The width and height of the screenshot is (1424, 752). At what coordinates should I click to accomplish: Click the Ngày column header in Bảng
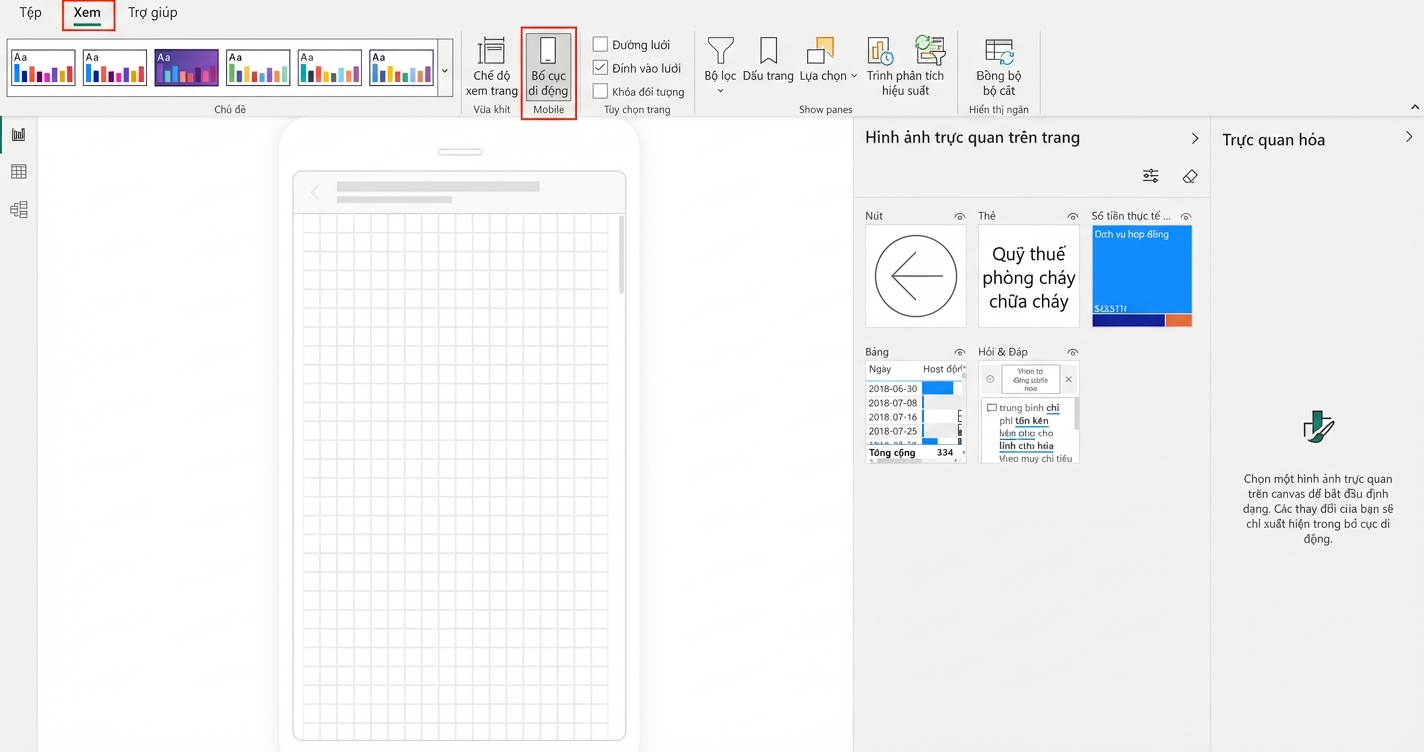coord(880,369)
